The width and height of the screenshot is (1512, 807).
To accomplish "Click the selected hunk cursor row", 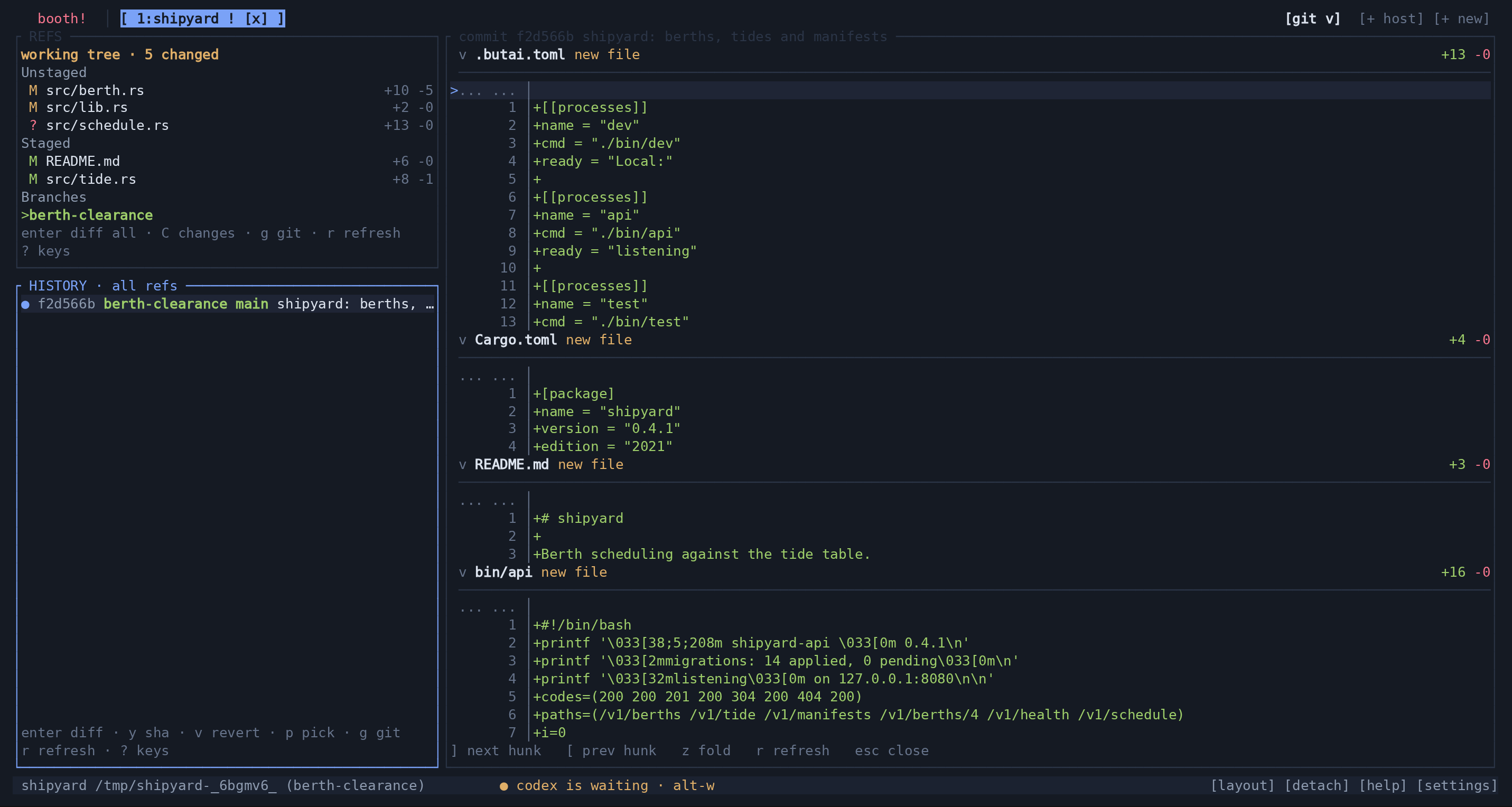I will point(969,90).
